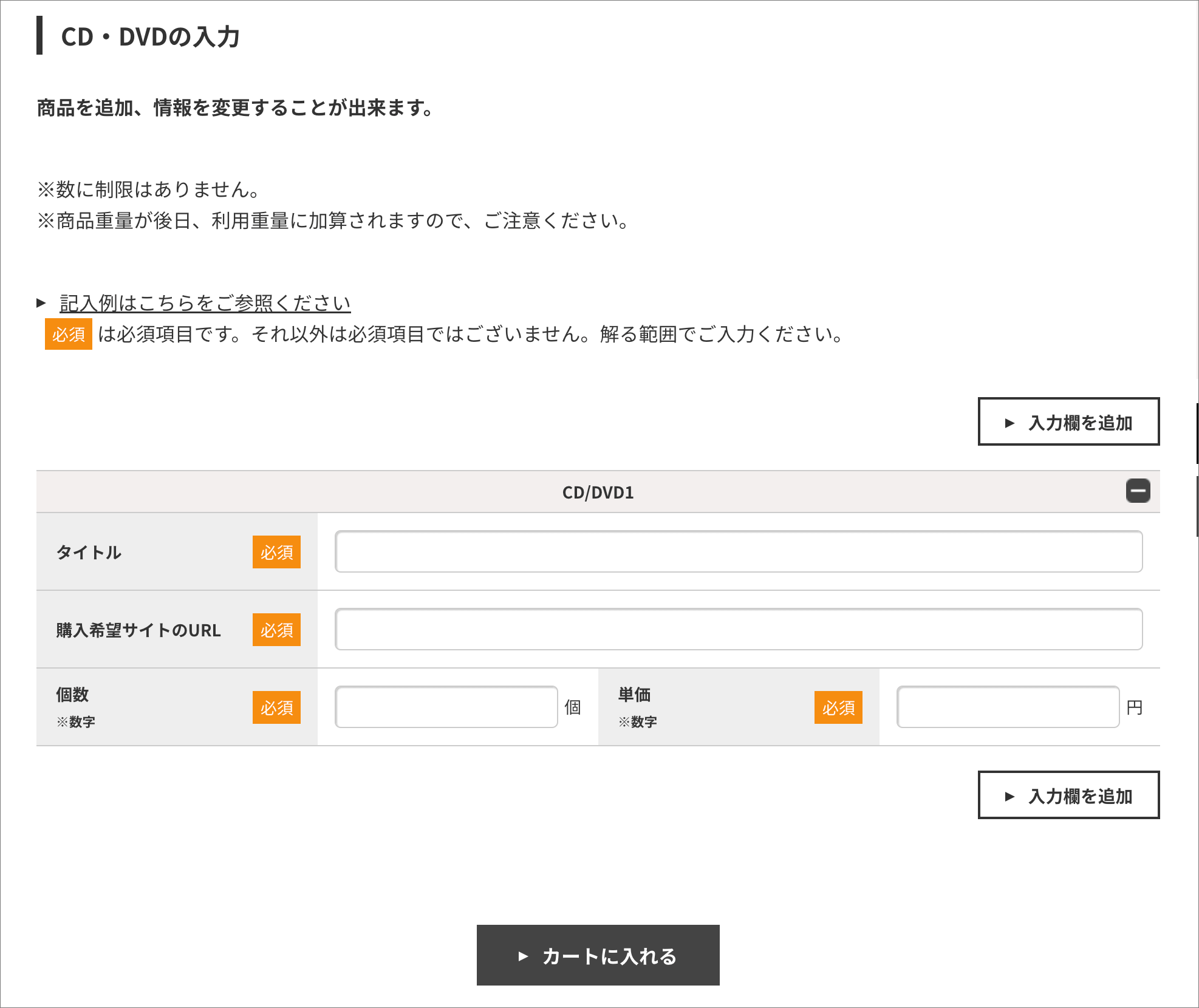Click the 単価 label text

pyautogui.click(x=634, y=694)
